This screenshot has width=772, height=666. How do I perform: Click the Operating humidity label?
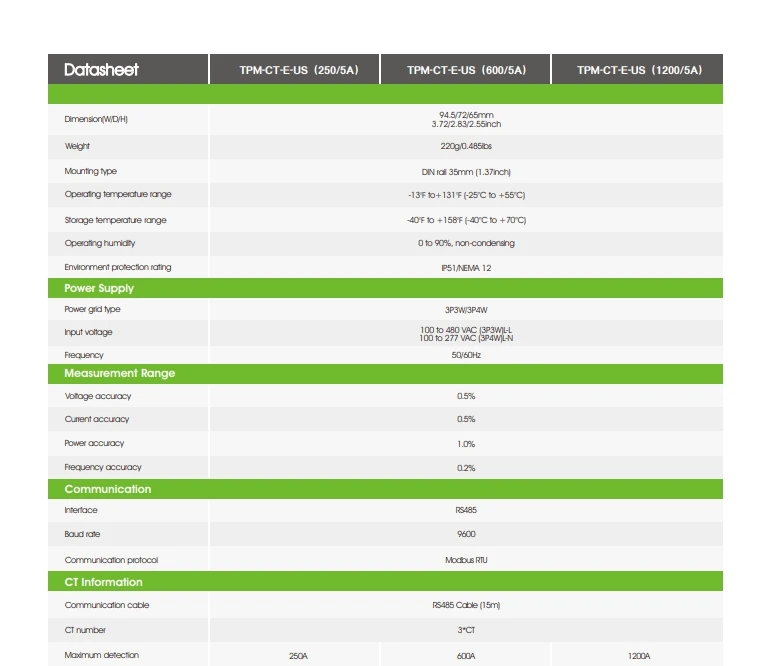point(99,243)
